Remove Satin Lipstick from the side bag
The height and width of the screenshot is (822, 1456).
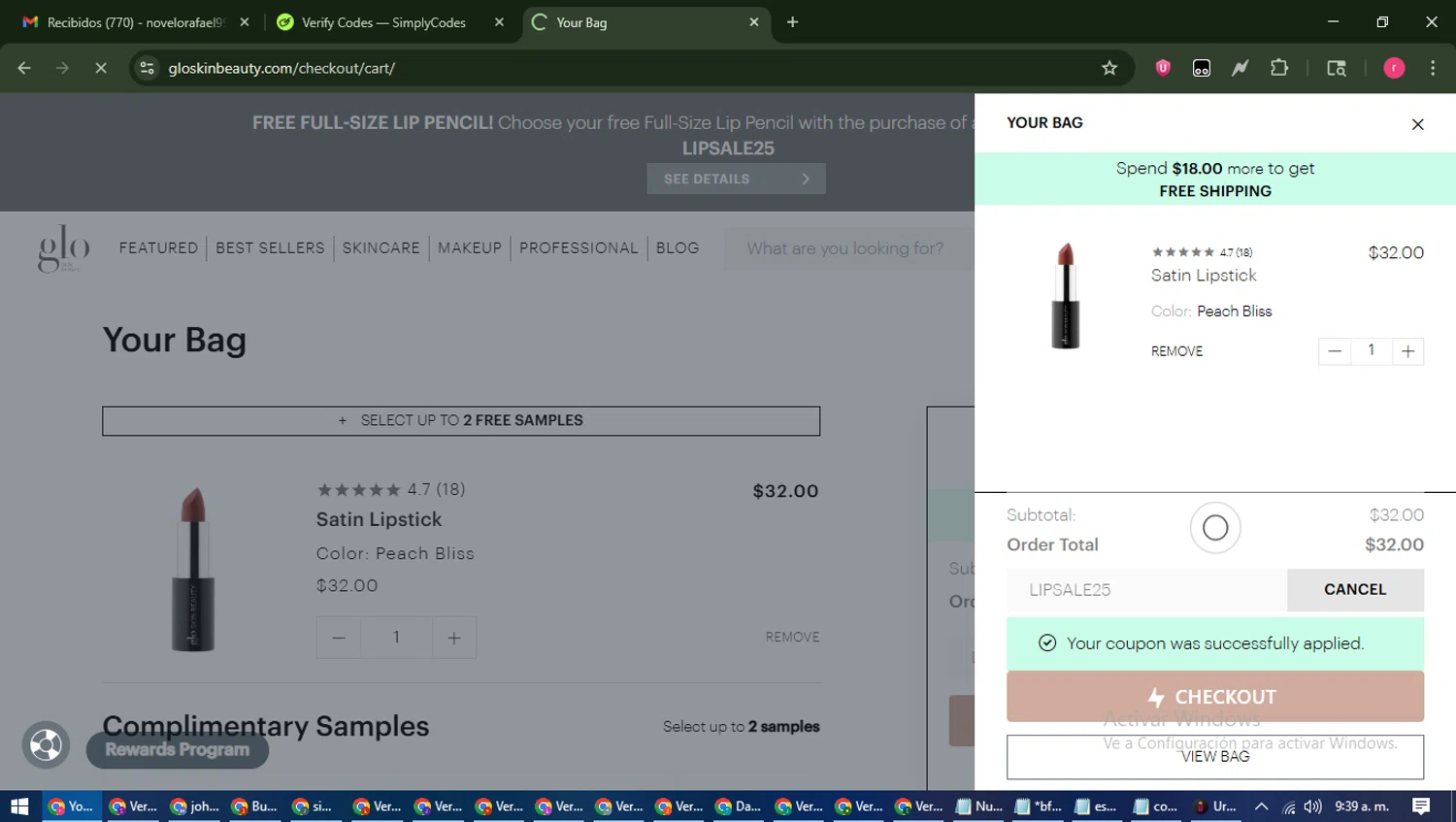click(x=1176, y=351)
